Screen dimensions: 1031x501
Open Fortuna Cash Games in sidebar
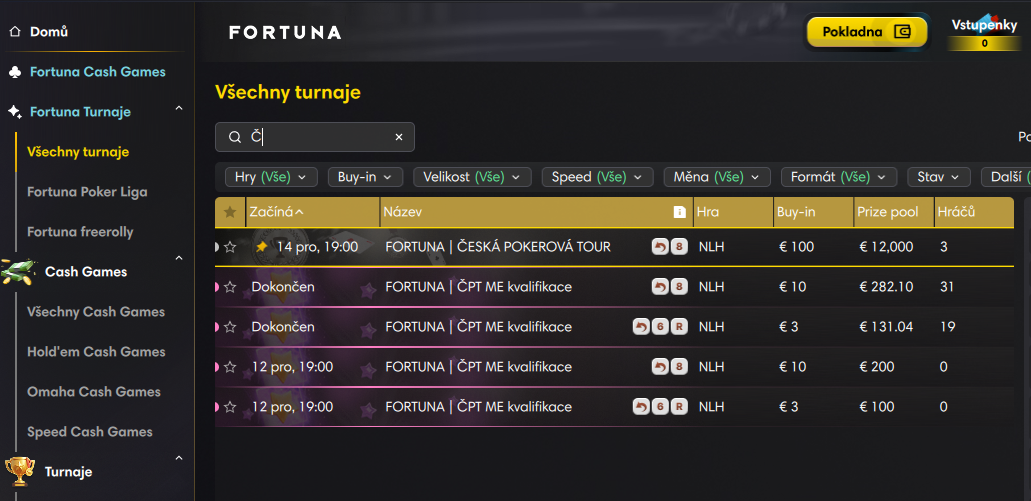coord(97,72)
